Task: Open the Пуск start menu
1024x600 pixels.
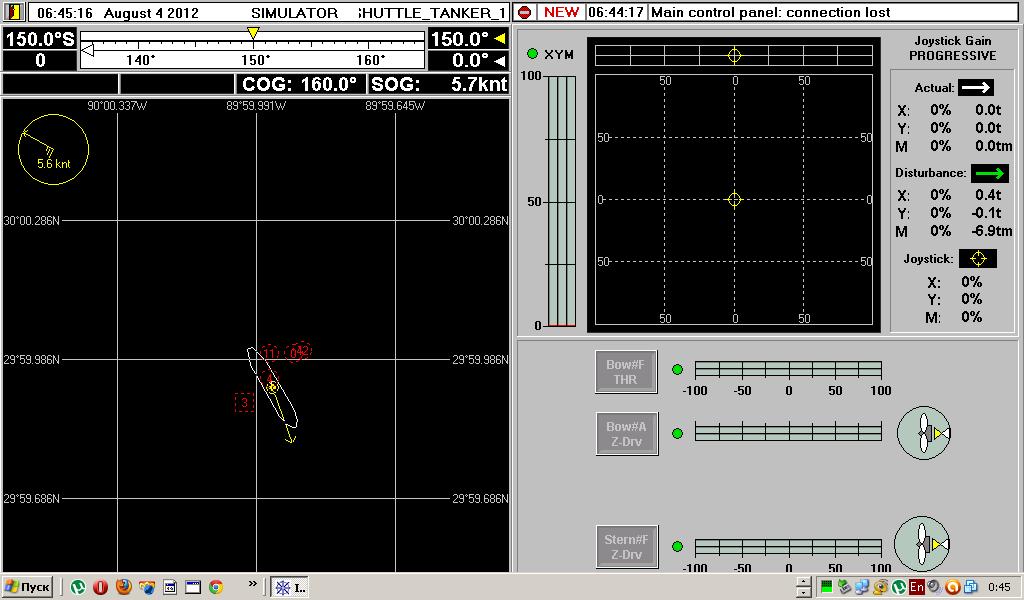Action: click(28, 587)
